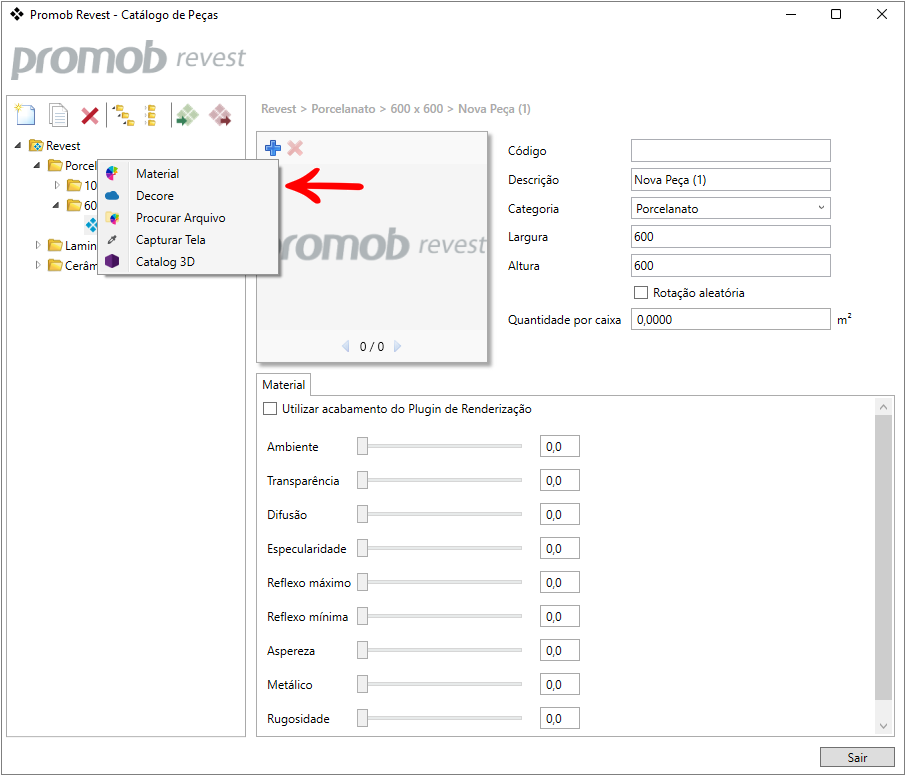The height and width of the screenshot is (775, 905).
Task: Click the Material panel scrollbar up arrow
Action: pos(883,407)
